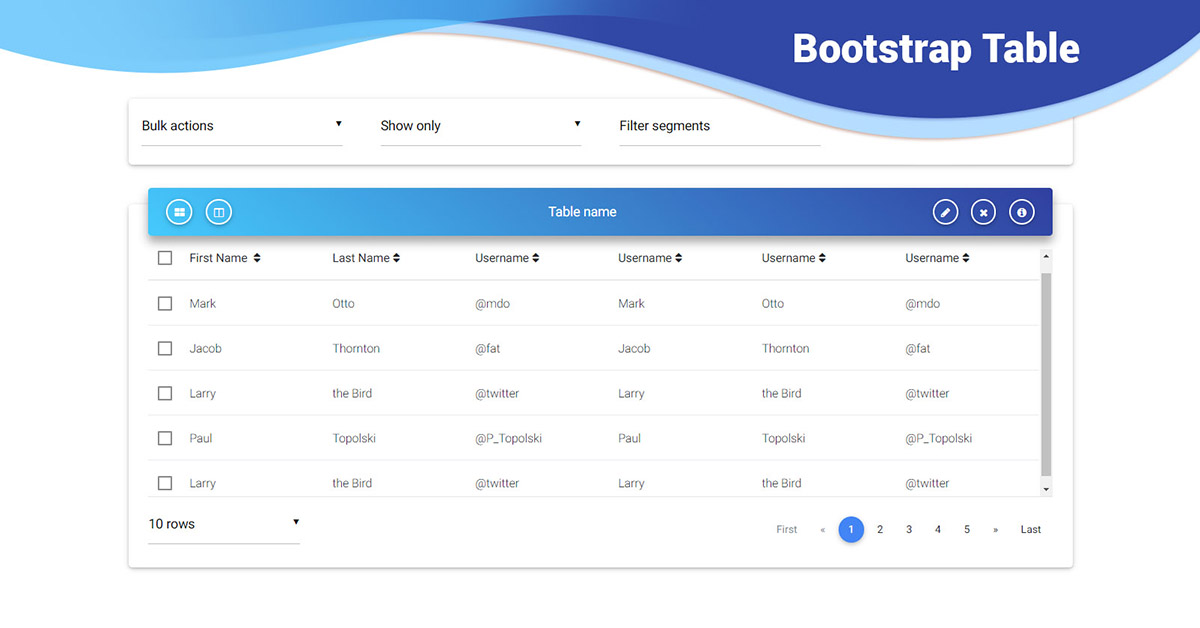Jump to the Last page
Screen dimensions: 1200x628
[x=1030, y=529]
